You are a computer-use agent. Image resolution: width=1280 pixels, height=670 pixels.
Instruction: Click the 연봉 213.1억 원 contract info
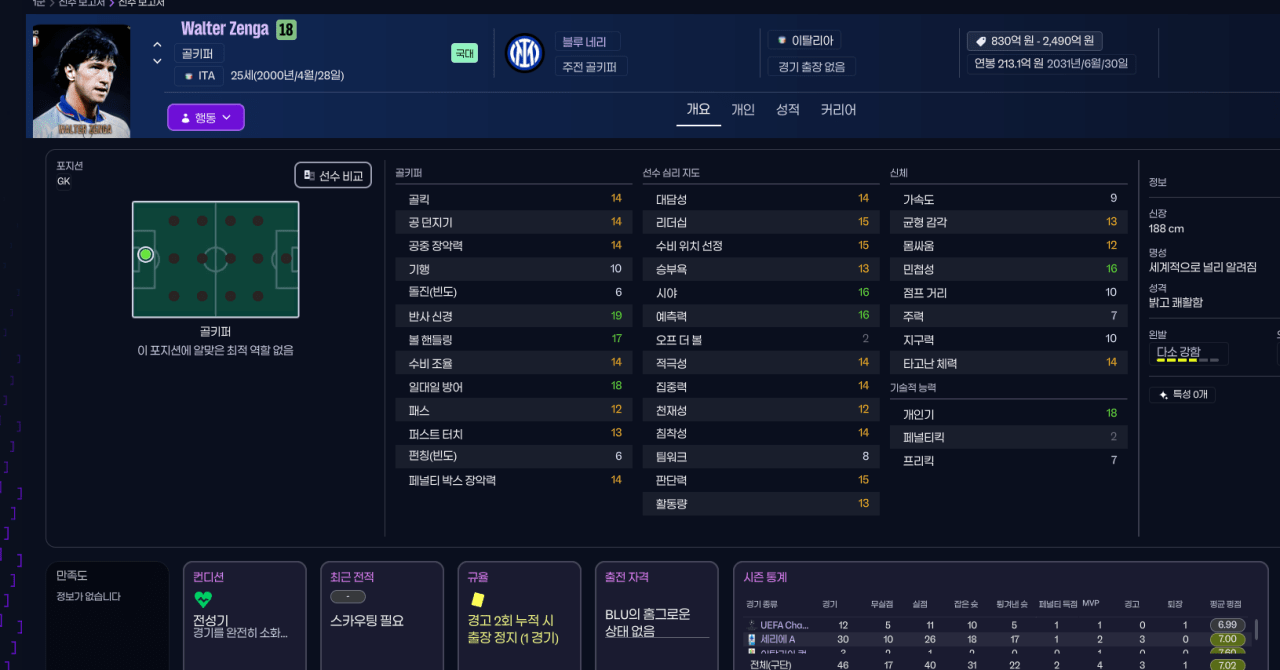[x=1051, y=64]
